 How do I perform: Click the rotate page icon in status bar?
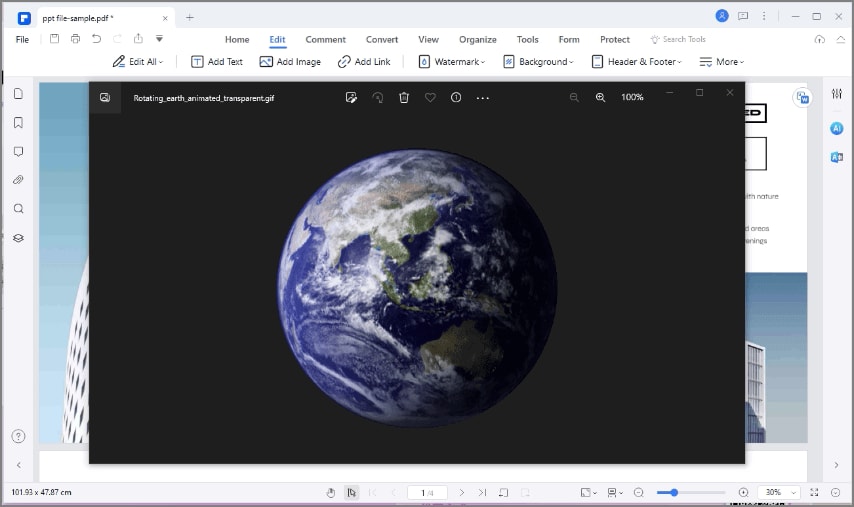pos(504,492)
